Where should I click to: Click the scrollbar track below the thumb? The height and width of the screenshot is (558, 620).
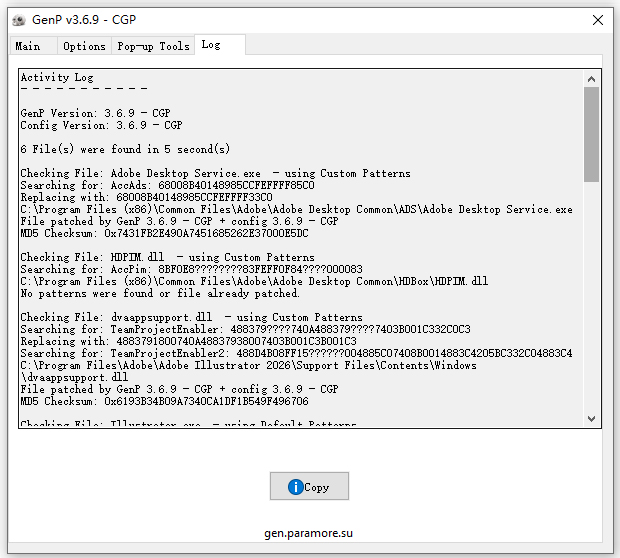pyautogui.click(x=591, y=297)
